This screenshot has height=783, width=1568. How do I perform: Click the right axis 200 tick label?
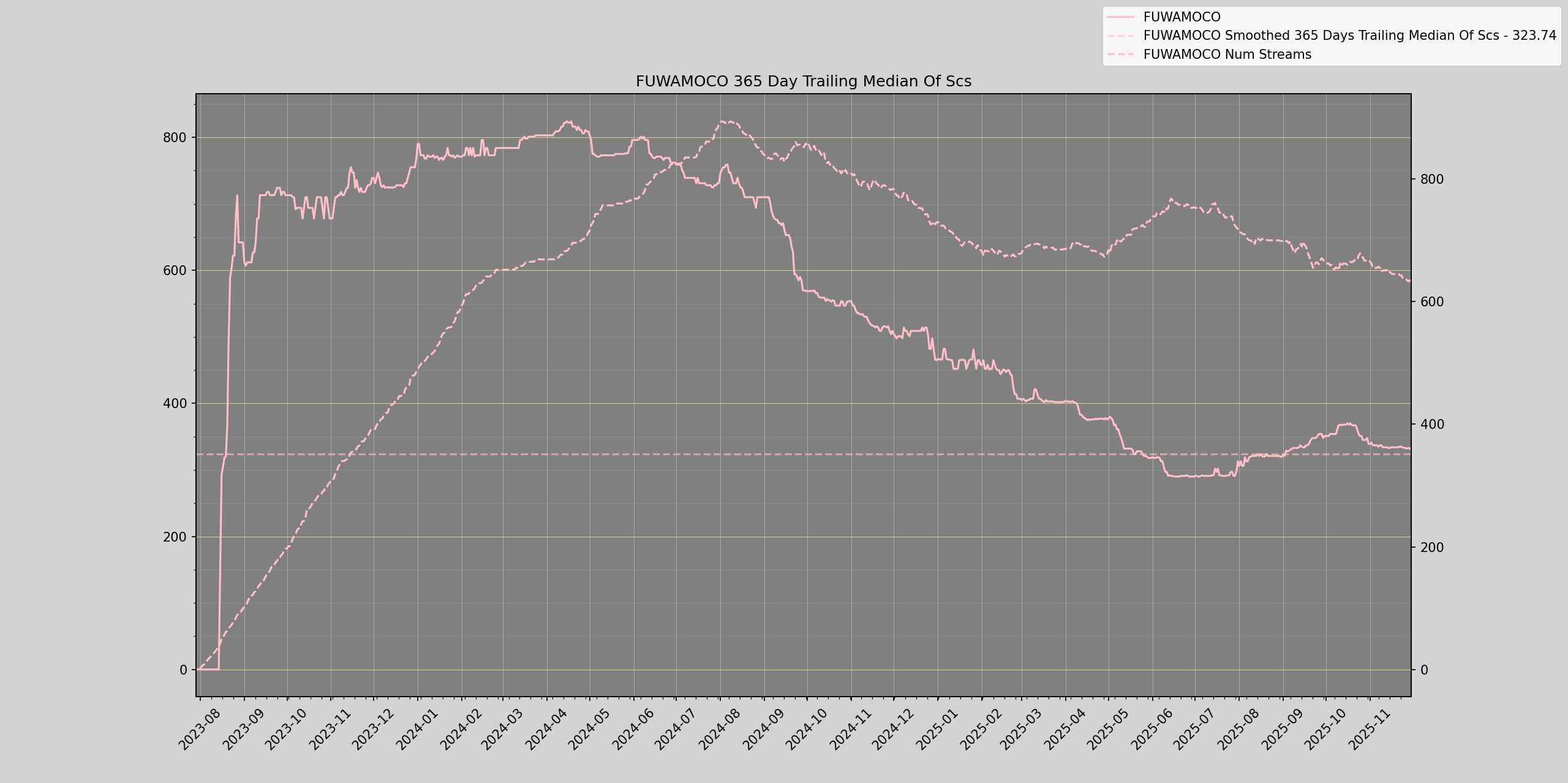(x=1432, y=548)
